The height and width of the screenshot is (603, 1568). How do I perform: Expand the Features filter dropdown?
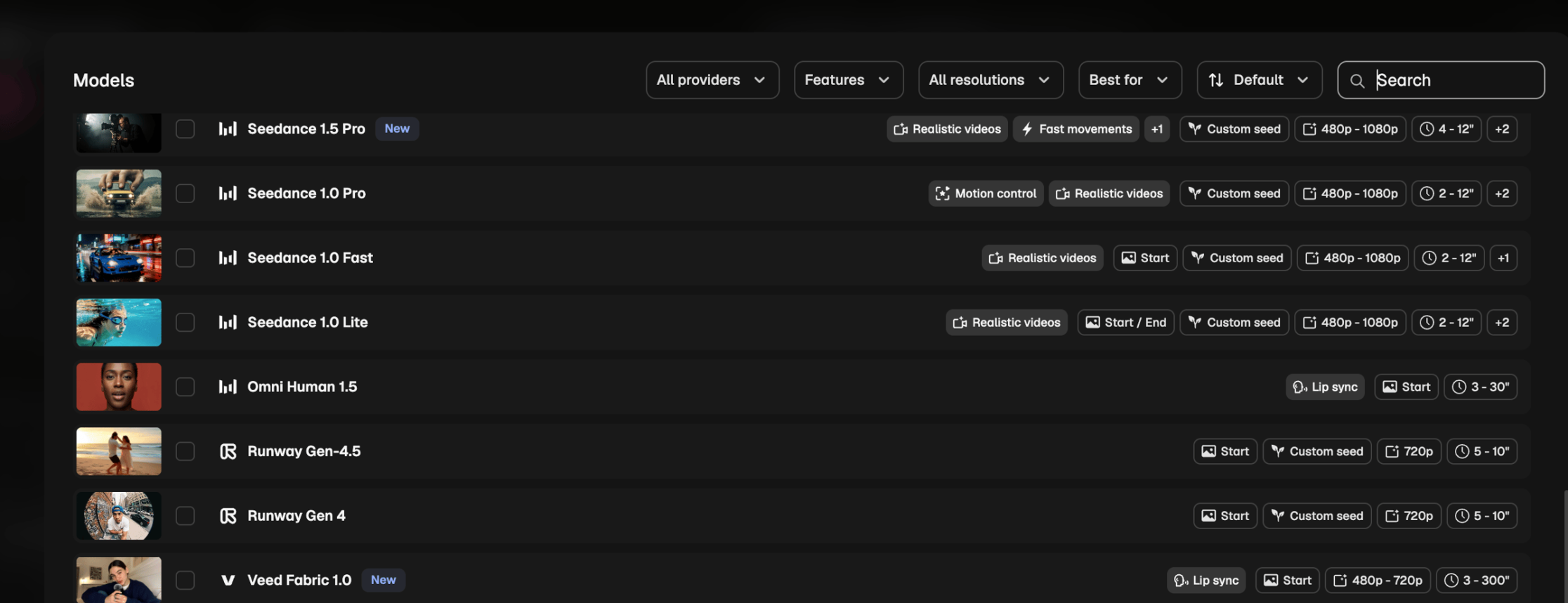[849, 80]
